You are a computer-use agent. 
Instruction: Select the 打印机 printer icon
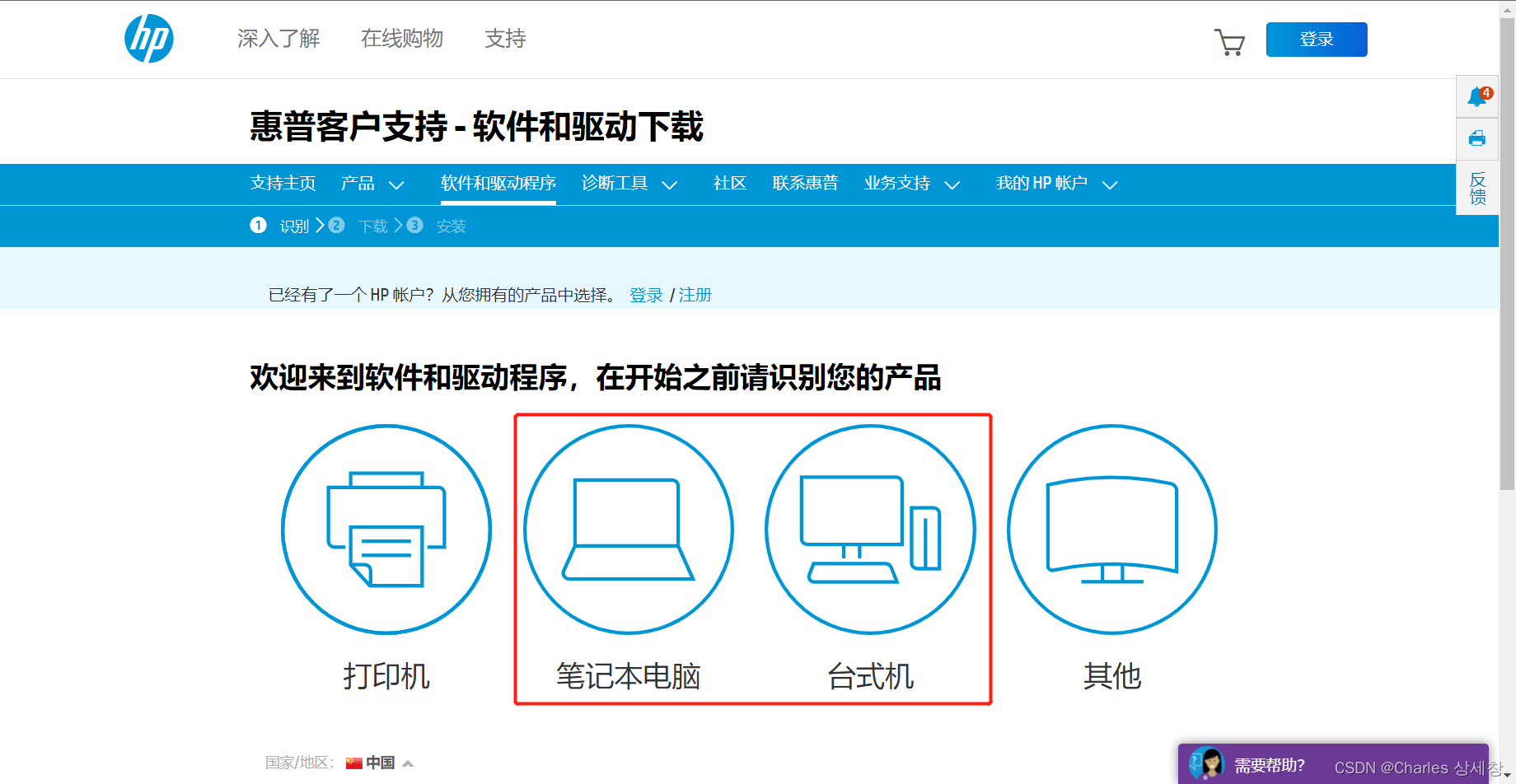(x=386, y=530)
